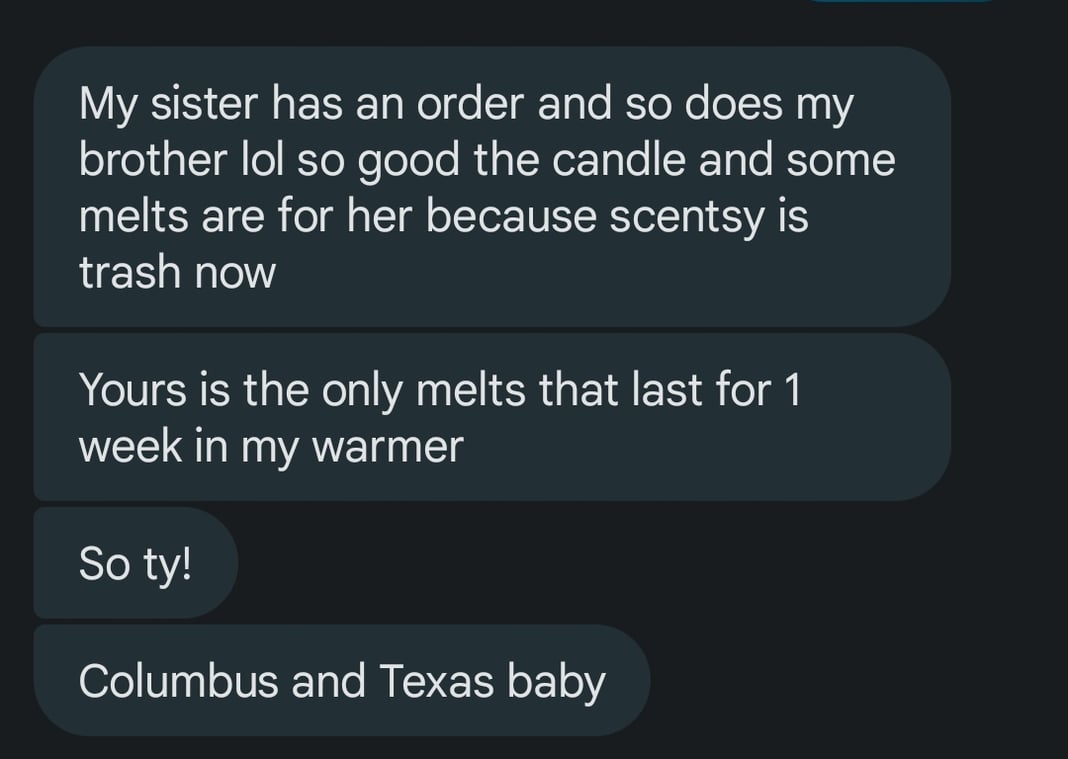Click the word "scentsy" in the first message
The width and height of the screenshot is (1068, 759).
click(686, 218)
